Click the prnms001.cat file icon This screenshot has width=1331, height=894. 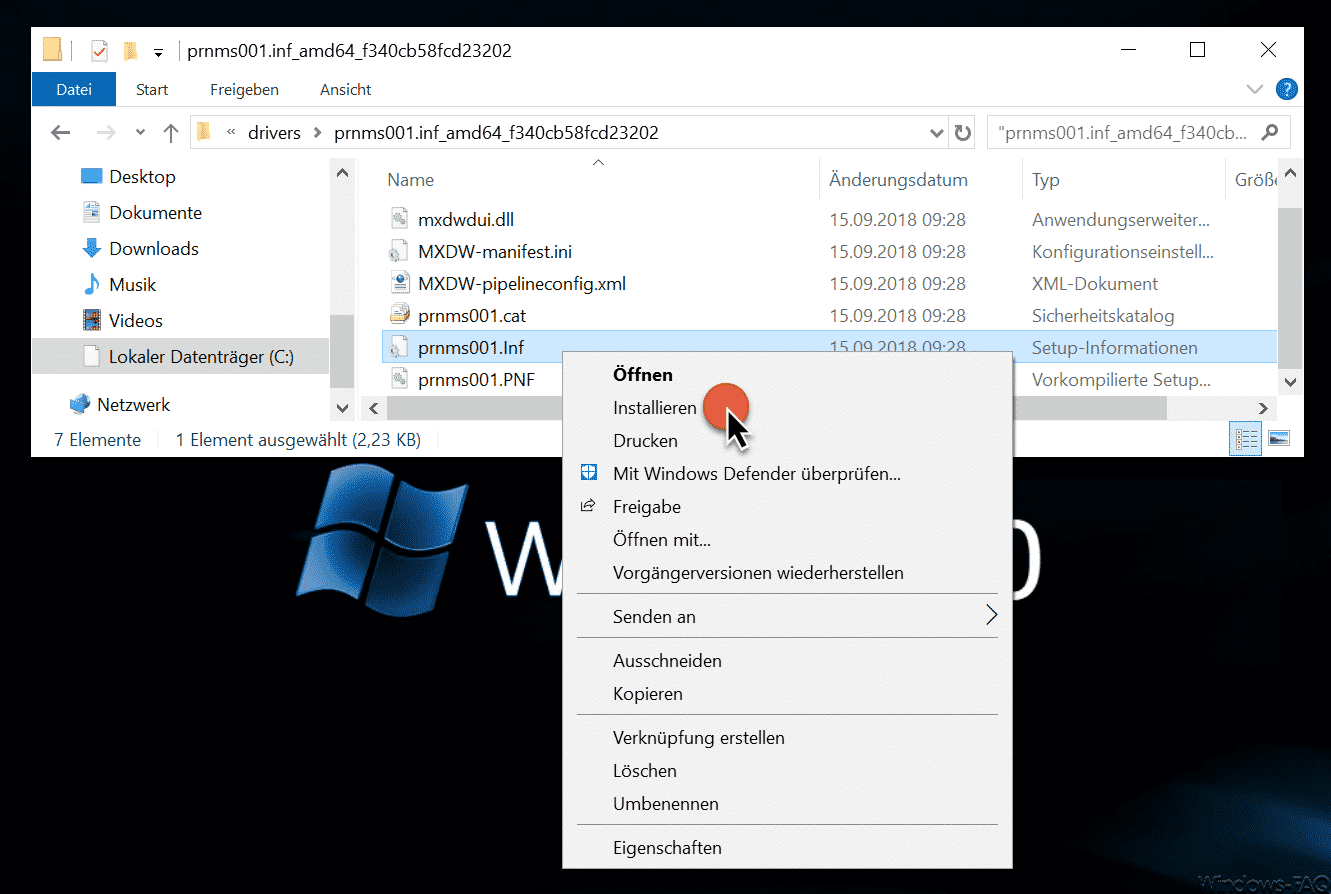click(399, 315)
